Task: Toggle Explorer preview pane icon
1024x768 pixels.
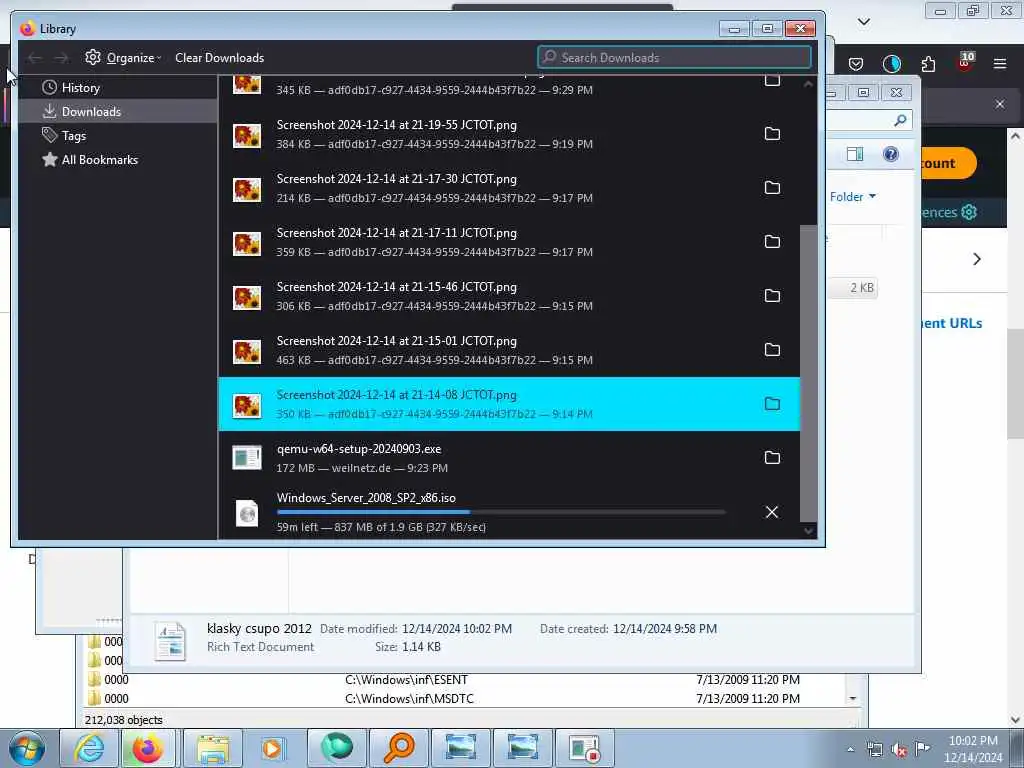Action: click(x=855, y=154)
